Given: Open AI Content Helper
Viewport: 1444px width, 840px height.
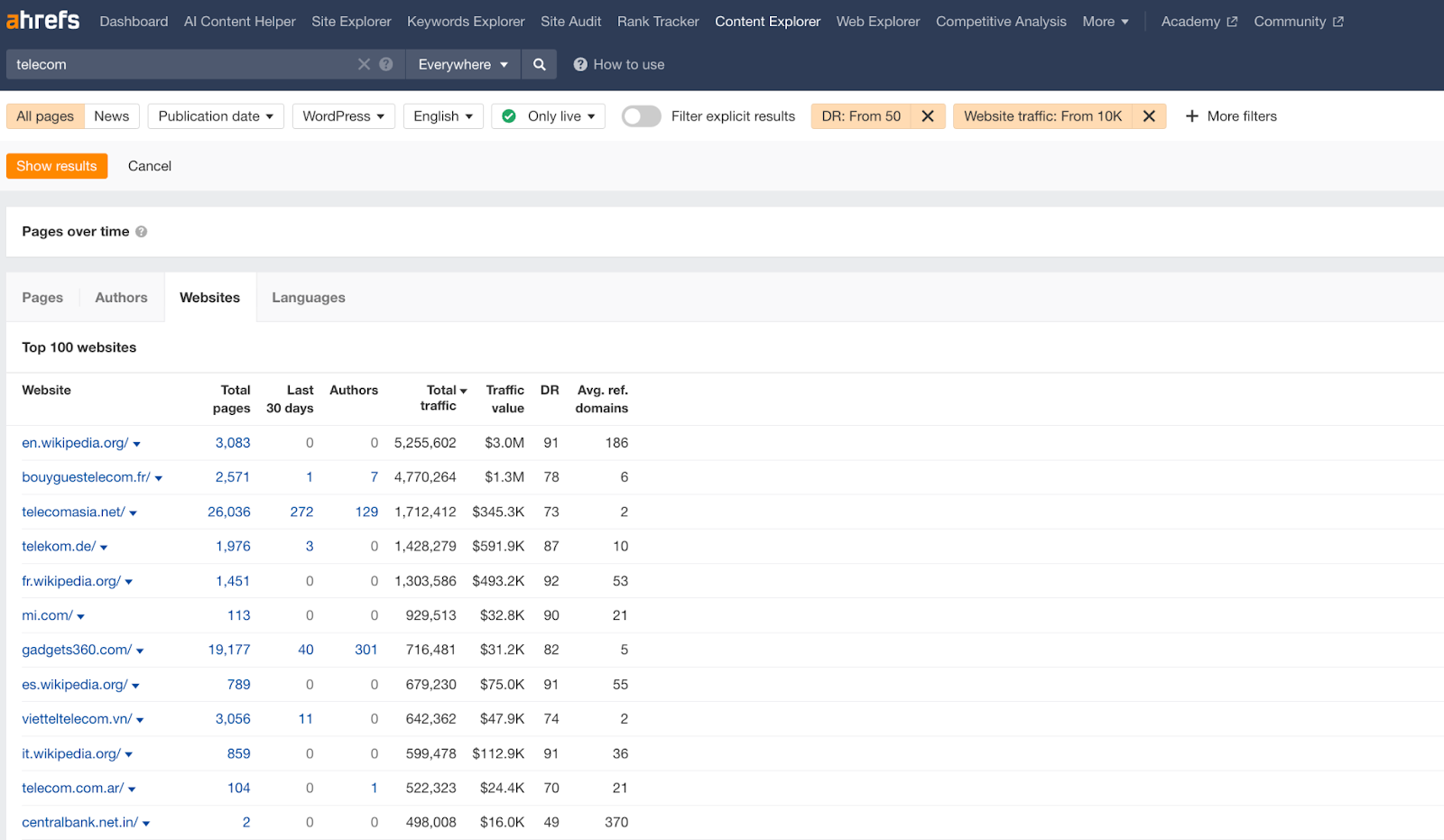Looking at the screenshot, I should tap(239, 21).
